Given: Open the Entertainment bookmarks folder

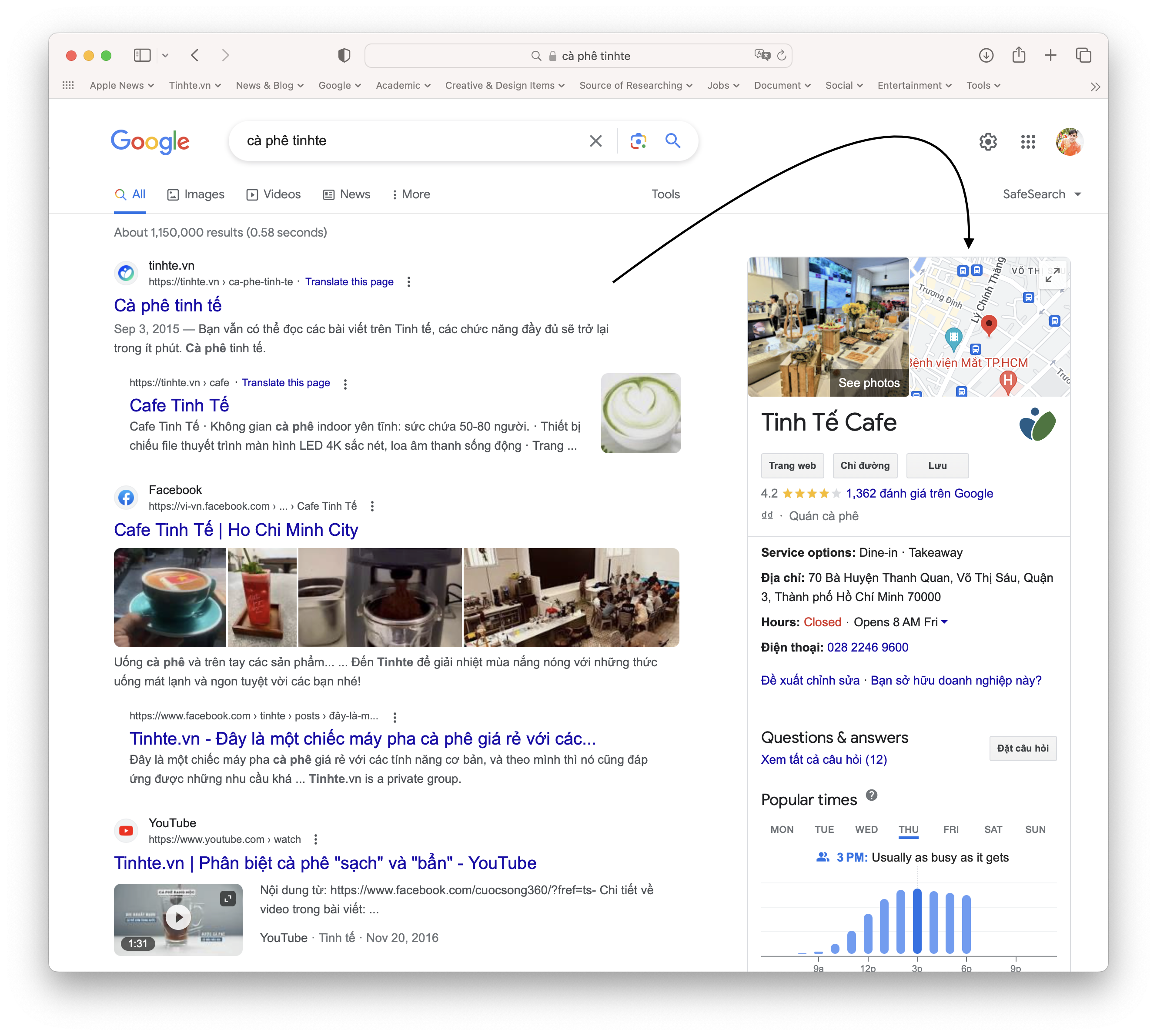Looking at the screenshot, I should pyautogui.click(x=914, y=85).
